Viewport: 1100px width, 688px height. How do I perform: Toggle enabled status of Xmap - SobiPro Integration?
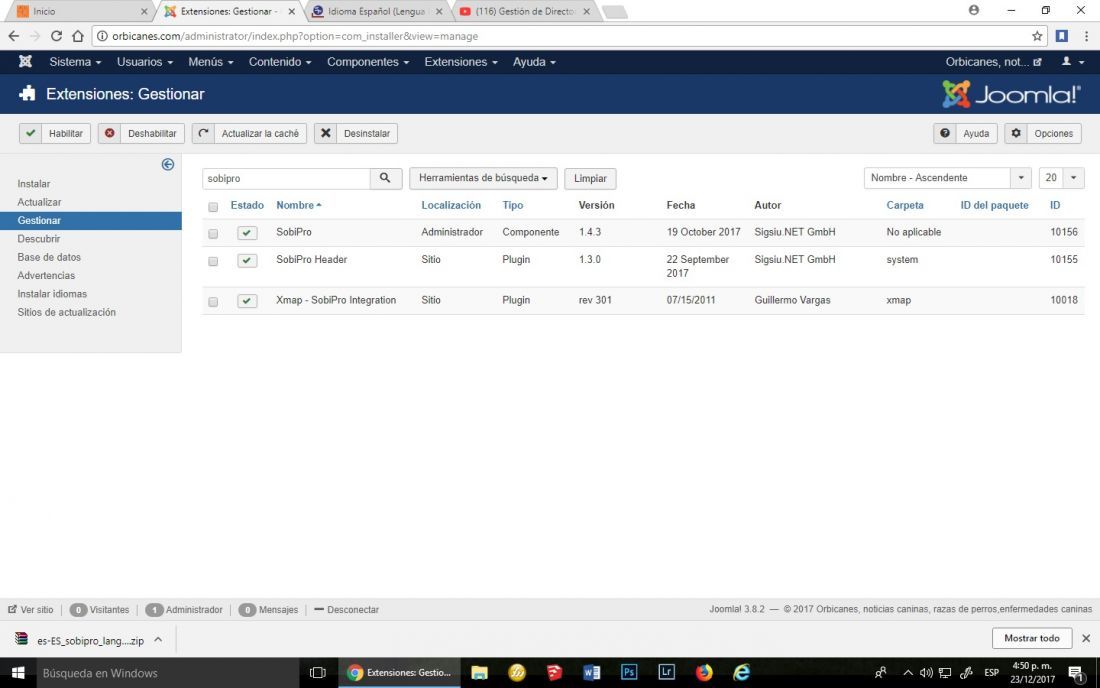tap(247, 301)
